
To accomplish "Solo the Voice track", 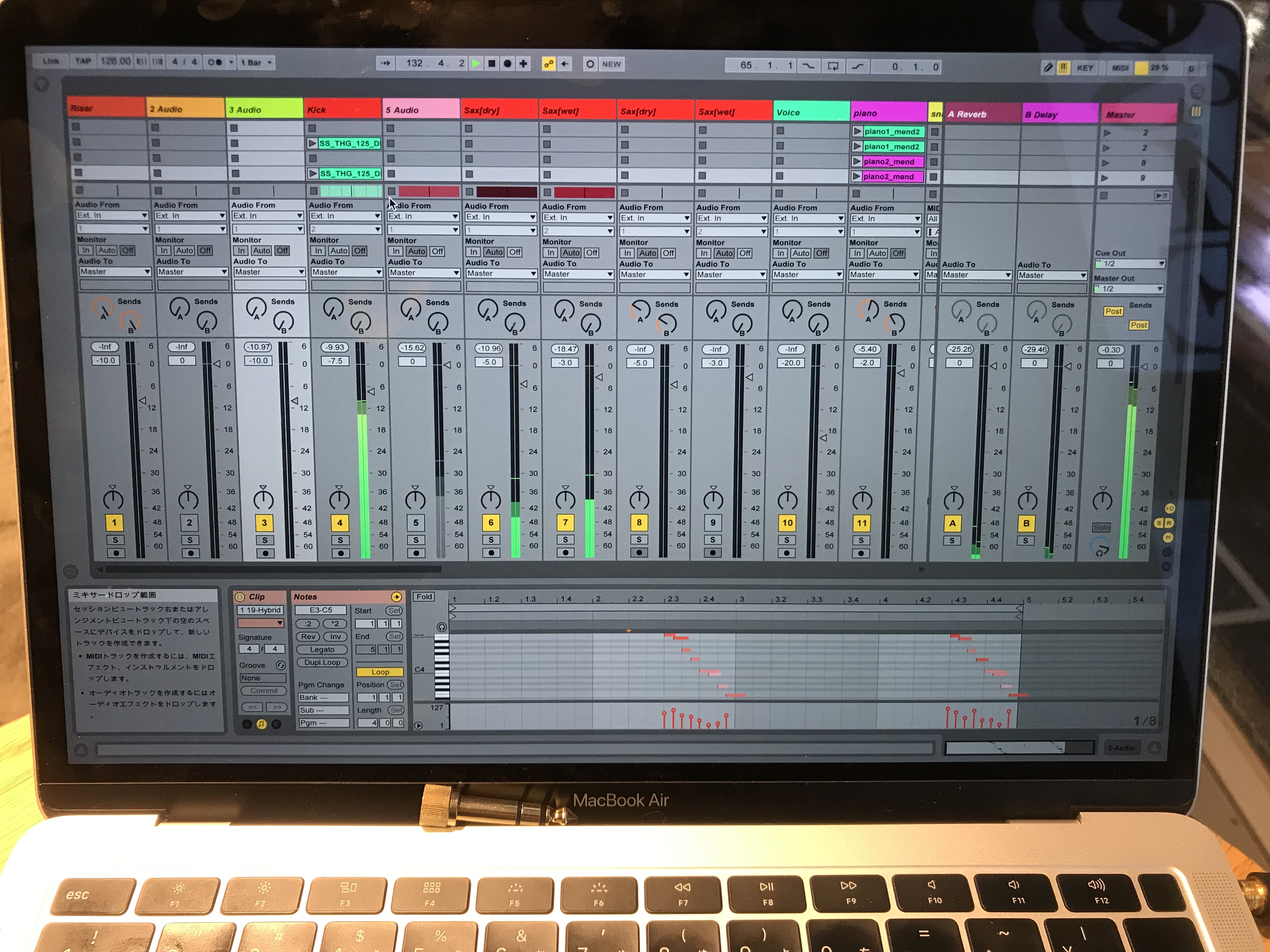I will point(787,540).
